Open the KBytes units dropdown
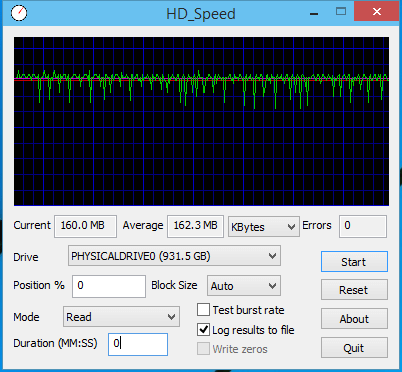Image resolution: width=402 pixels, height=372 pixels. point(264,227)
